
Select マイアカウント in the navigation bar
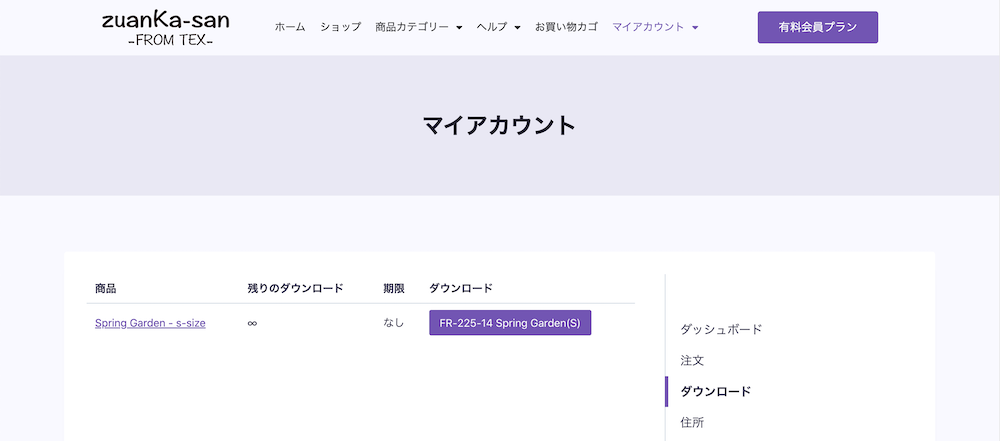point(648,27)
